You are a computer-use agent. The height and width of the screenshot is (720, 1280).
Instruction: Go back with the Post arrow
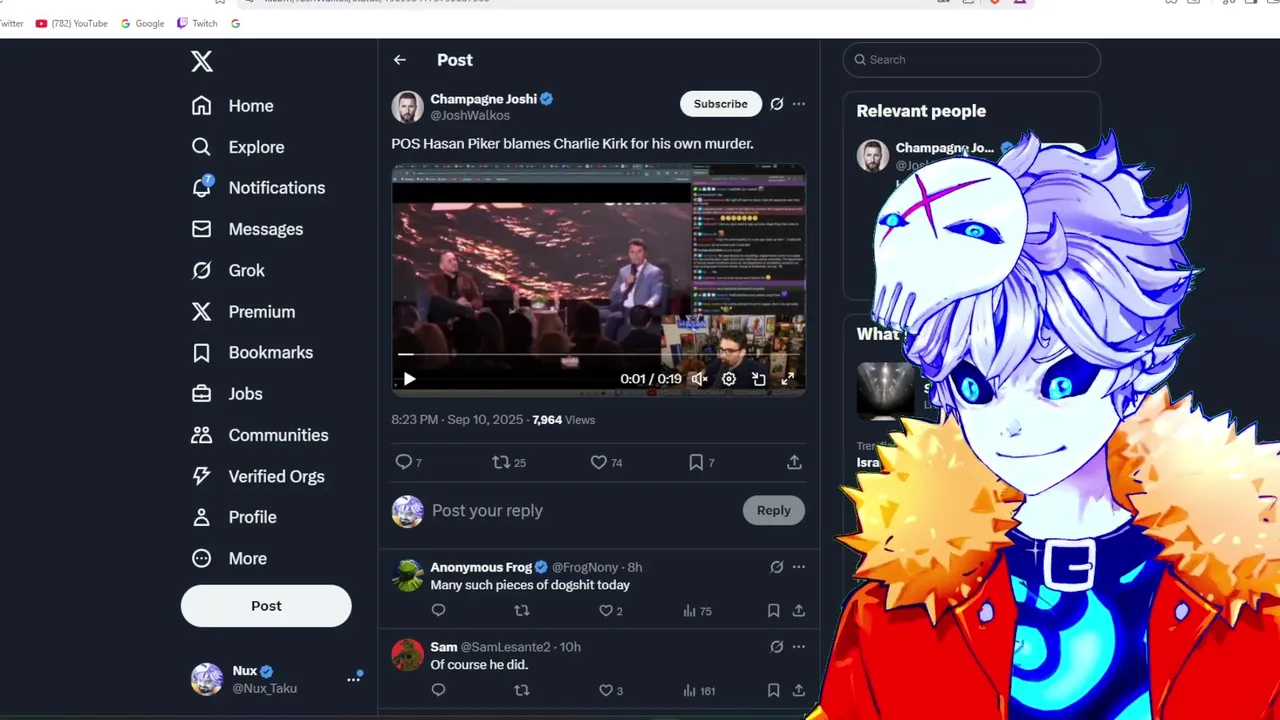[400, 60]
